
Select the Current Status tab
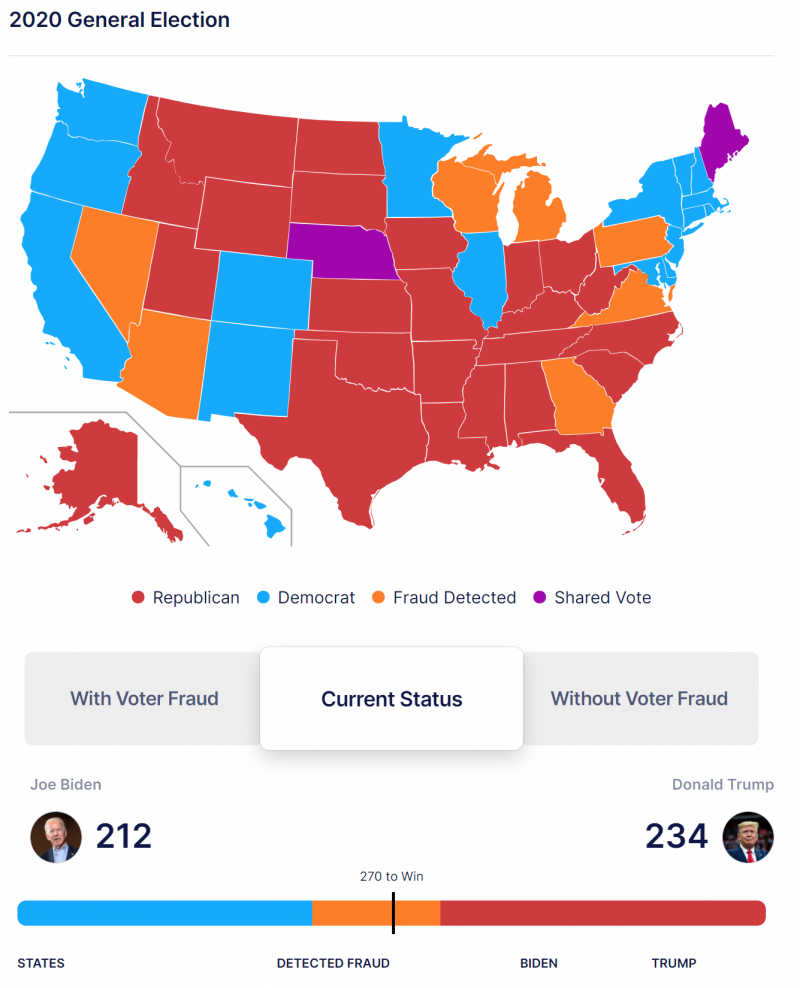(x=392, y=699)
